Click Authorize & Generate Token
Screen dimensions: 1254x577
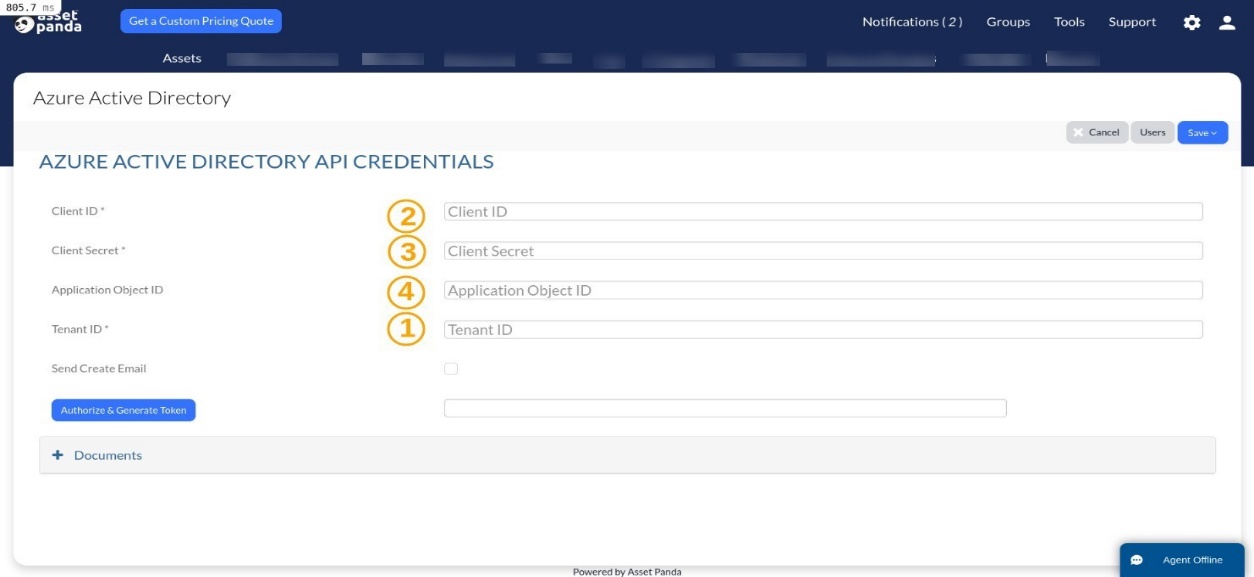[123, 410]
